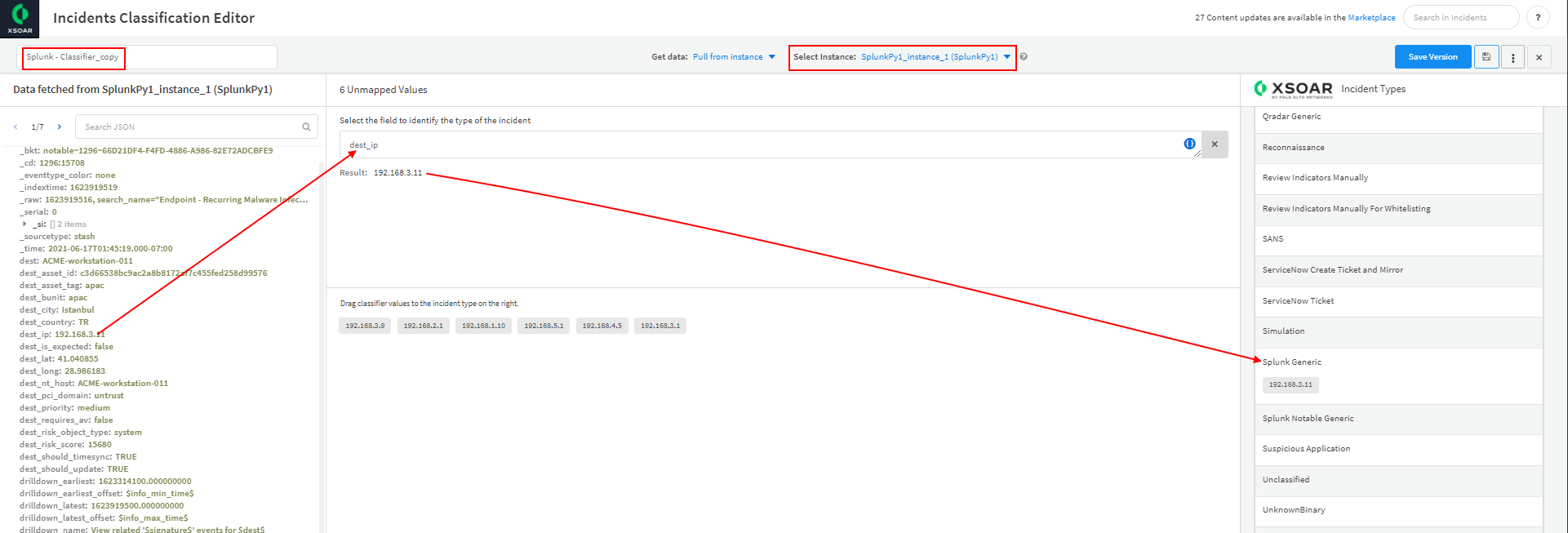This screenshot has height=533, width=1568.
Task: Click the help icon beside Select Instance
Action: point(1024,57)
